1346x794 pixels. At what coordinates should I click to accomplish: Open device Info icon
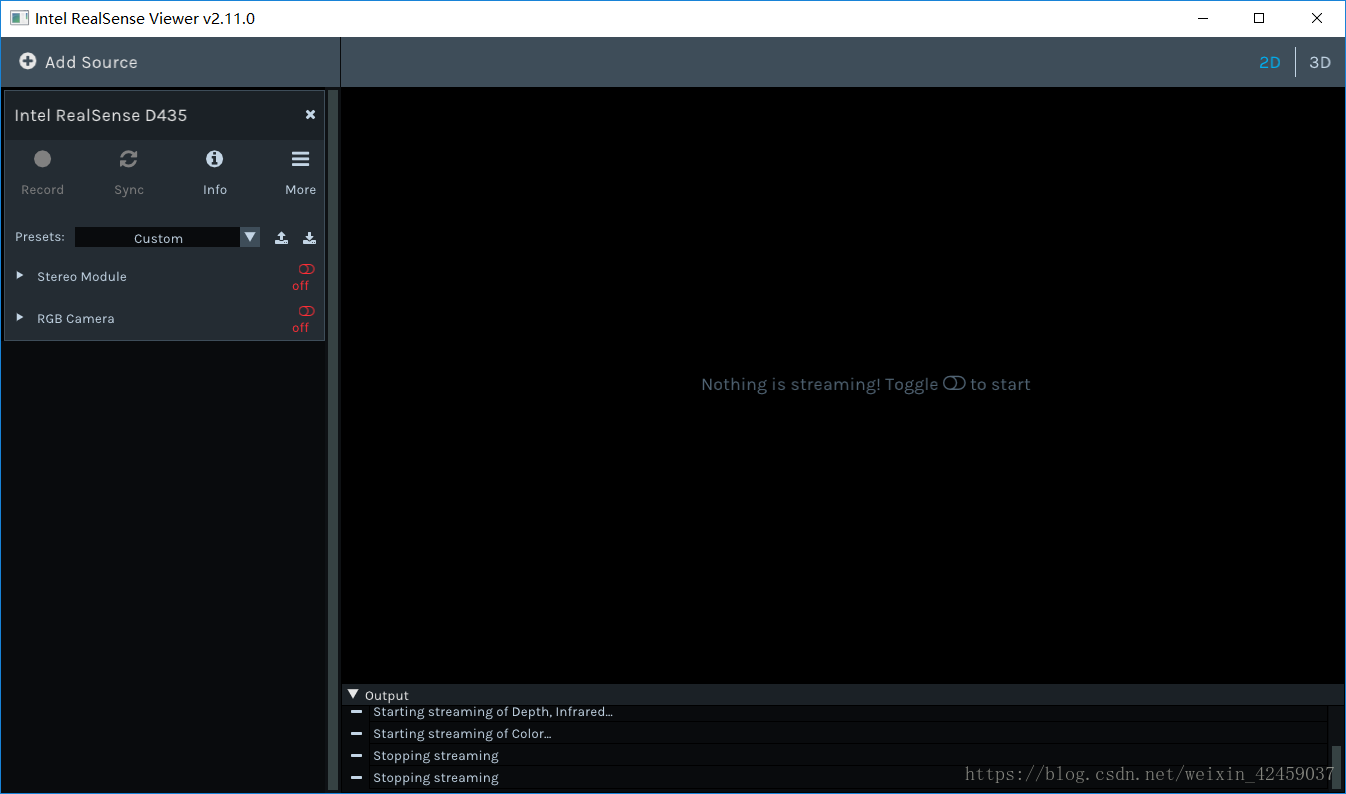[x=215, y=159]
